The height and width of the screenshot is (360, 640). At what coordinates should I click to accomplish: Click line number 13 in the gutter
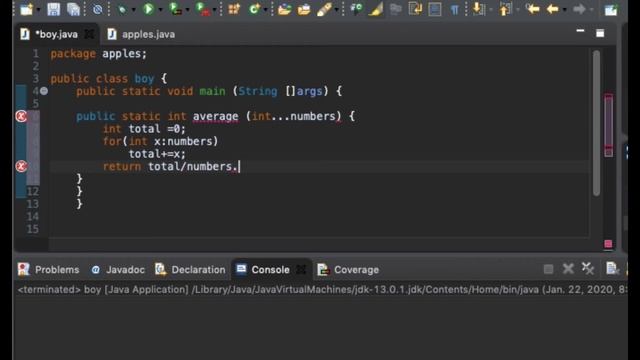point(33,204)
